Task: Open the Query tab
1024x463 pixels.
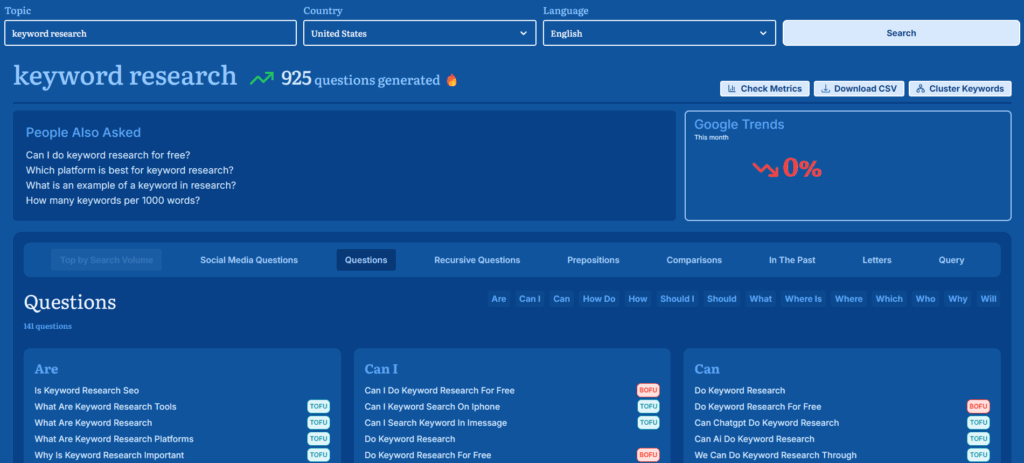Action: 952,260
